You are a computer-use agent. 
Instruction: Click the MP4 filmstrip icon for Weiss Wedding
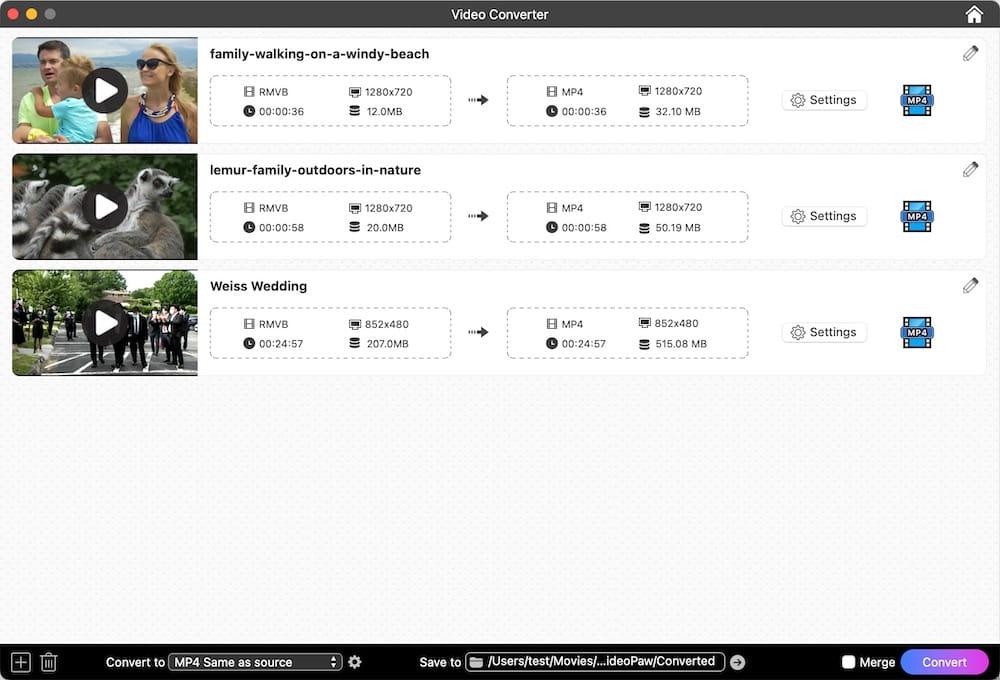click(x=916, y=333)
